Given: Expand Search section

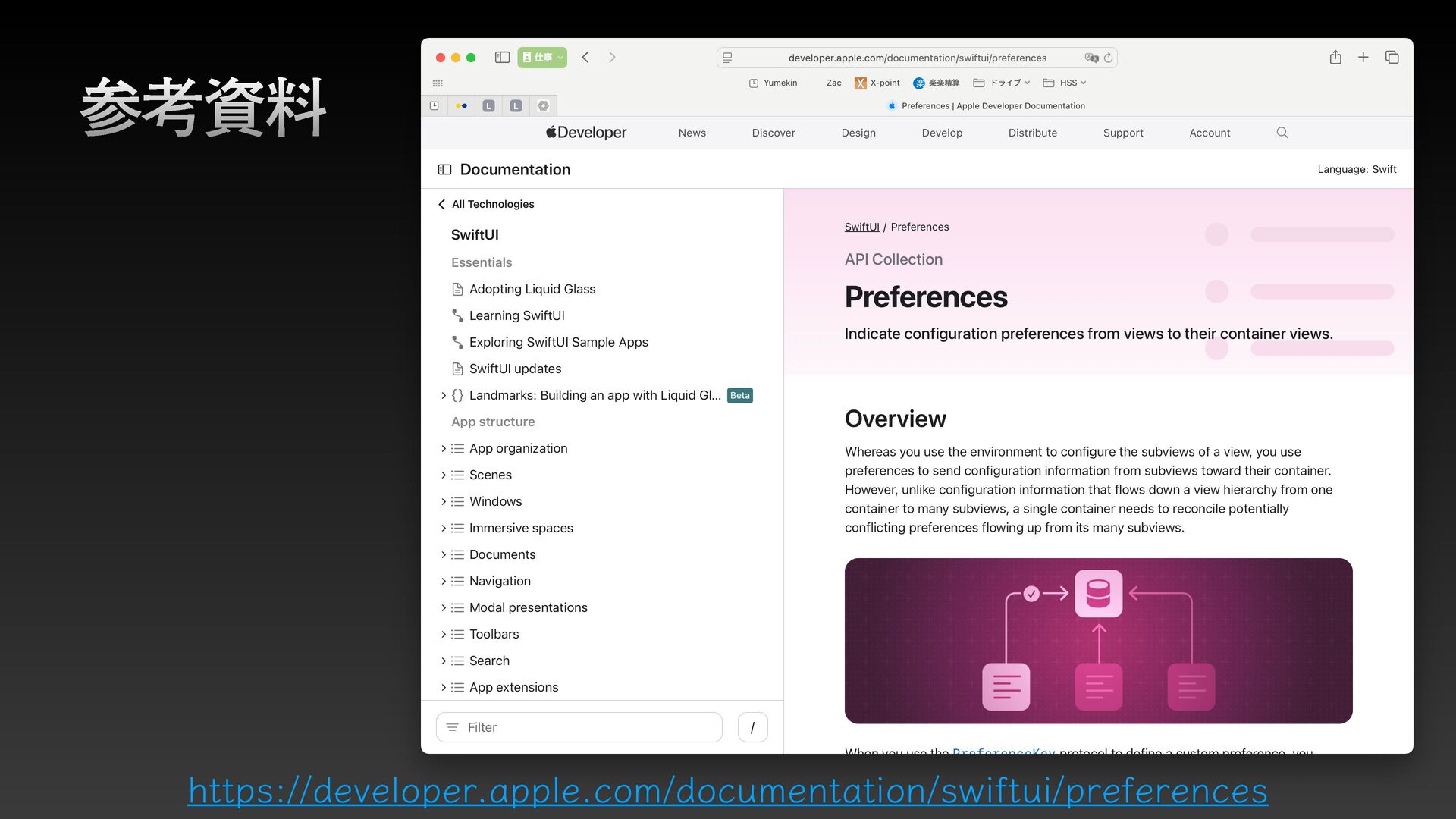Looking at the screenshot, I should 444,661.
